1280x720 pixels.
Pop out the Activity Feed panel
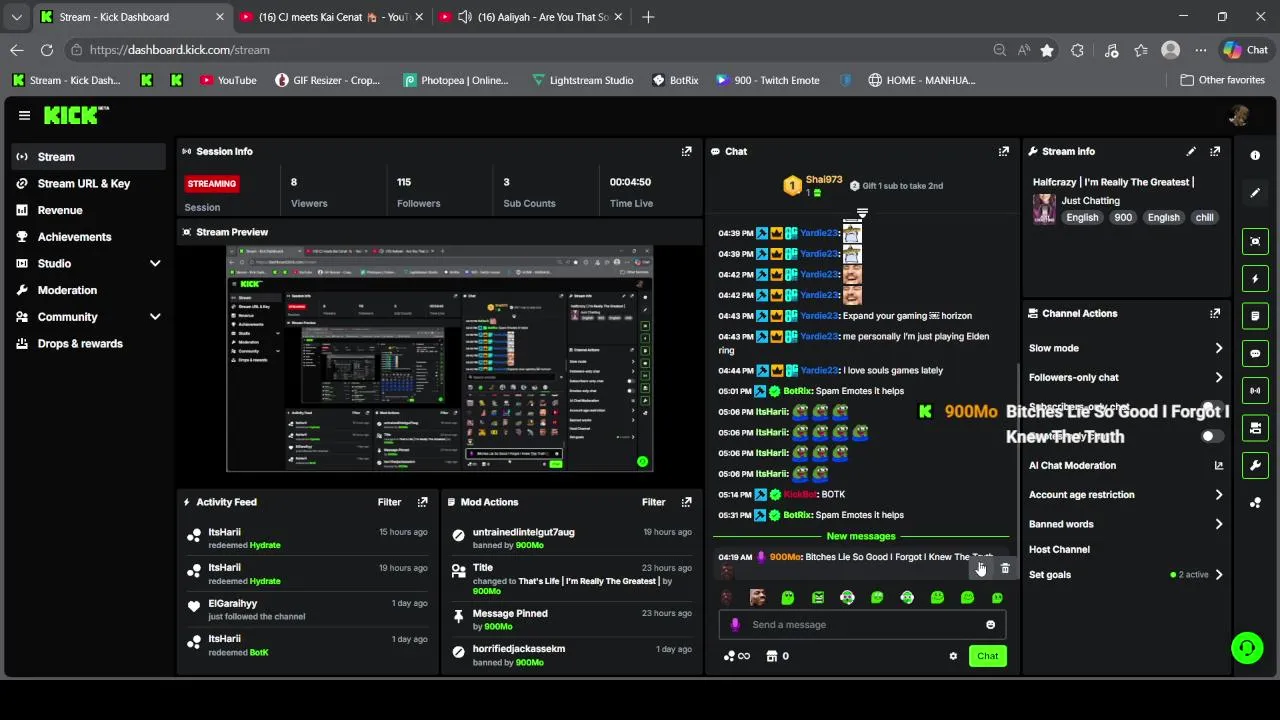click(422, 502)
